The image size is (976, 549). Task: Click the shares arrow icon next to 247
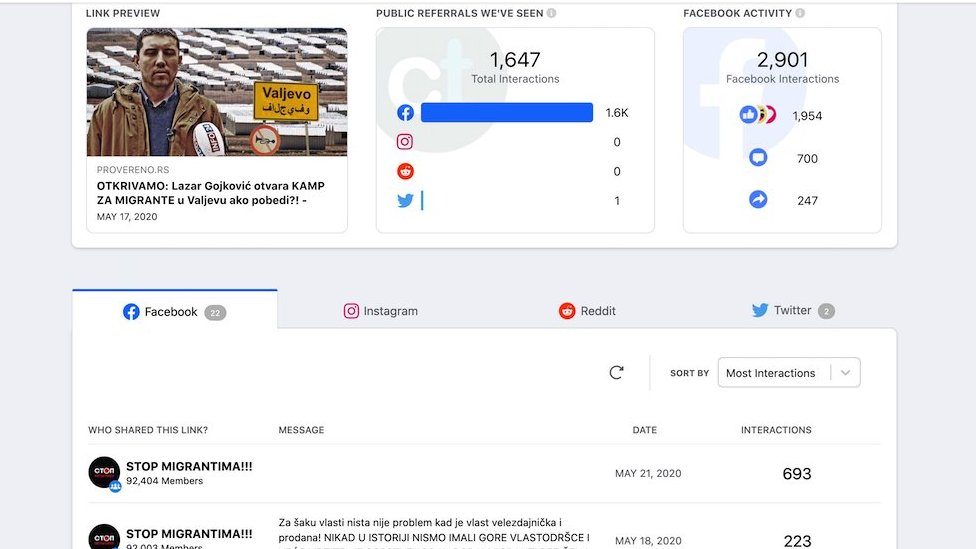[758, 200]
